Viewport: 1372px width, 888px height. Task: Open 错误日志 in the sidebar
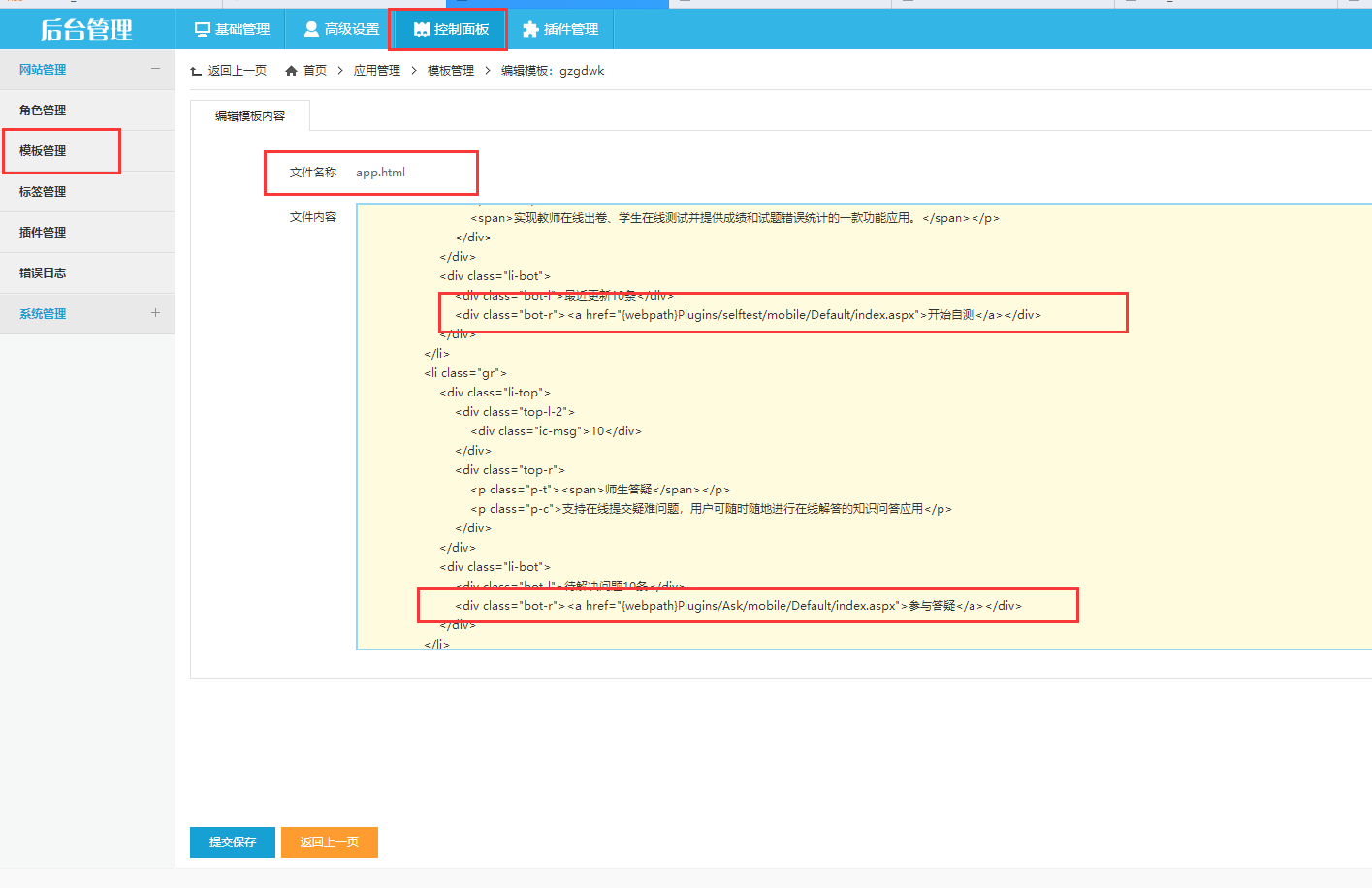tap(43, 273)
